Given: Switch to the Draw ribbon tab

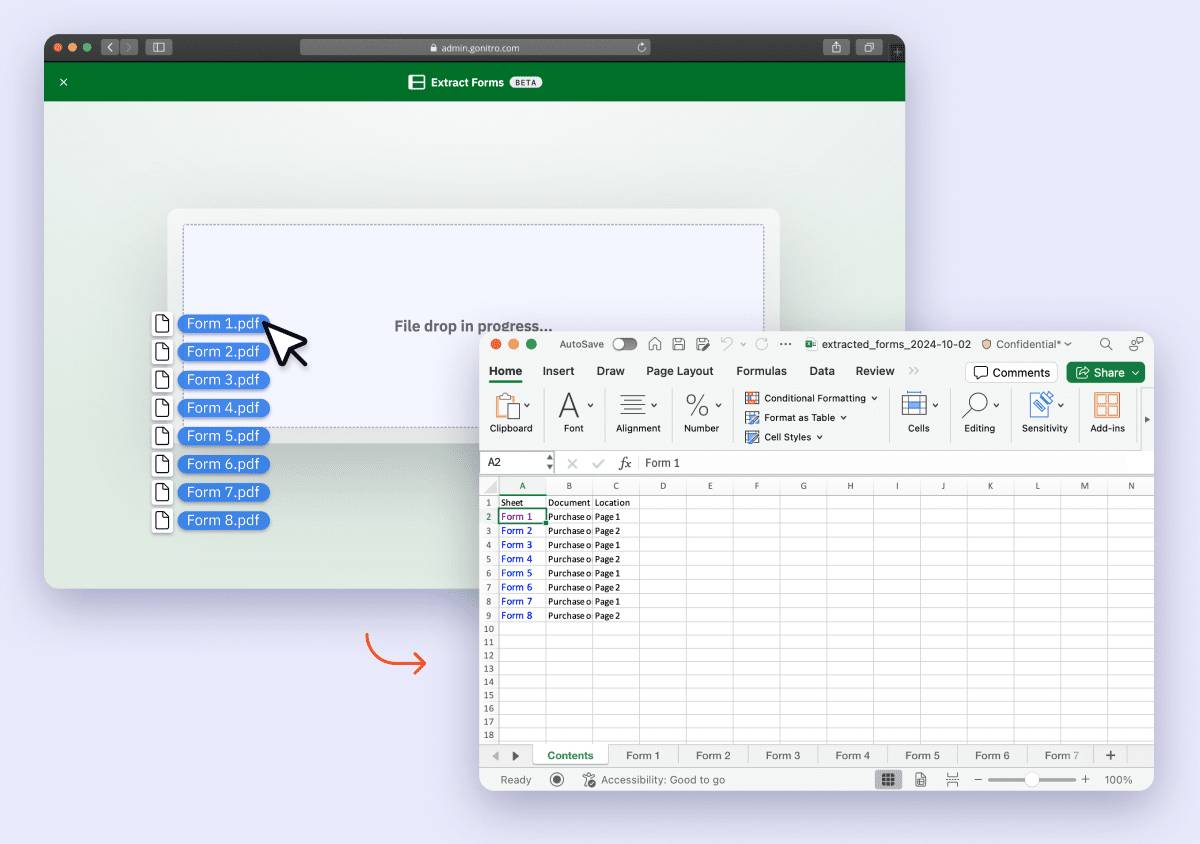Looking at the screenshot, I should [x=610, y=371].
